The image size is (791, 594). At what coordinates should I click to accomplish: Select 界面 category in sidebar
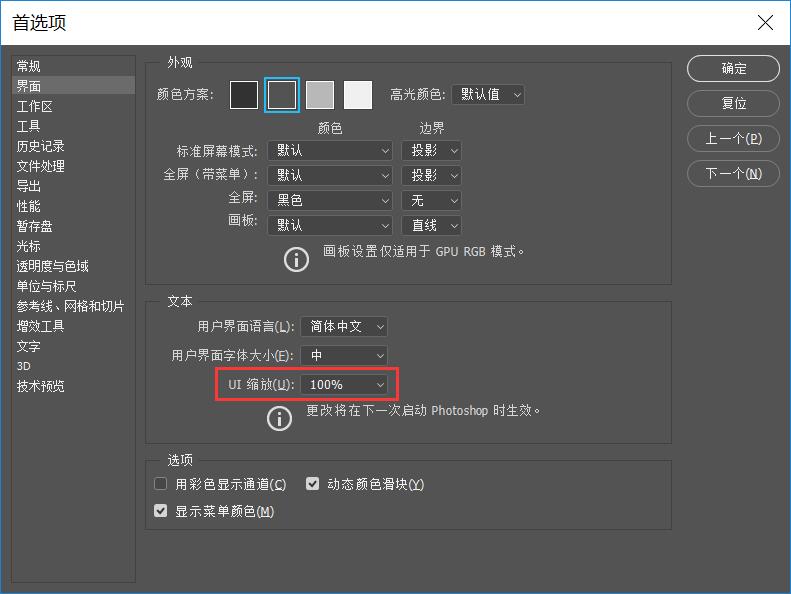[x=73, y=86]
